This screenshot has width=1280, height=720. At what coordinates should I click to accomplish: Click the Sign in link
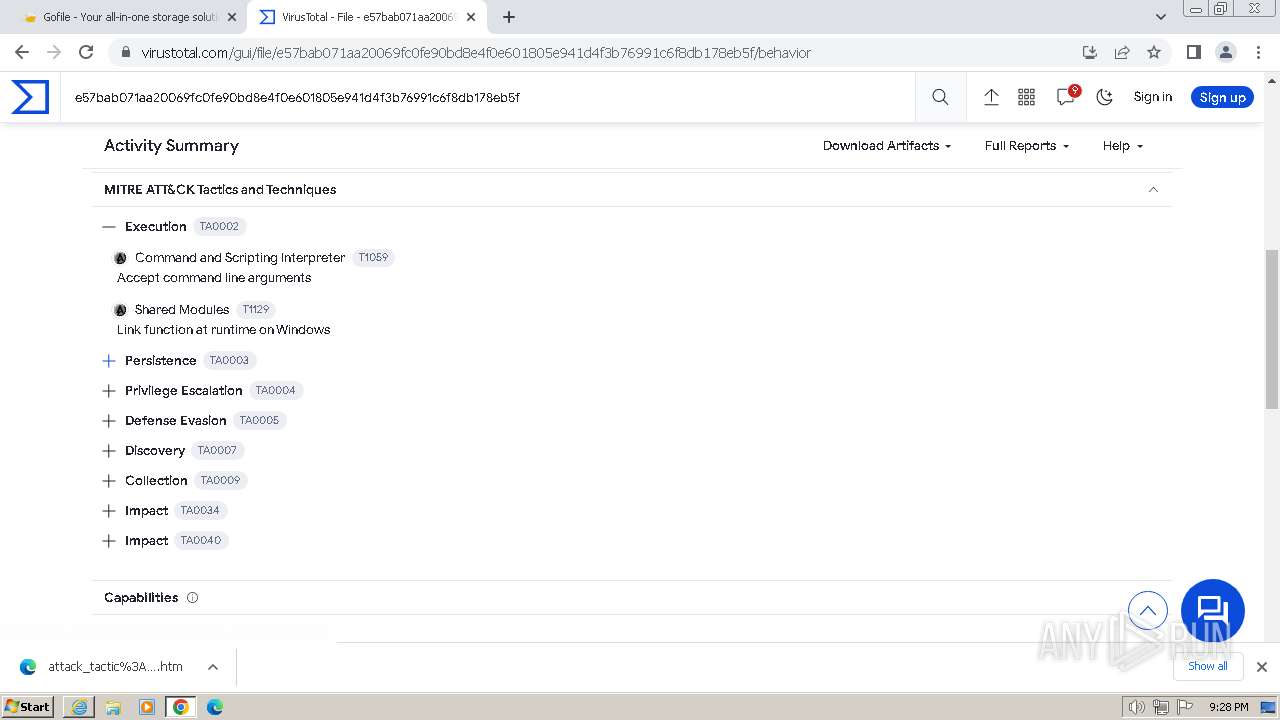(x=1152, y=97)
